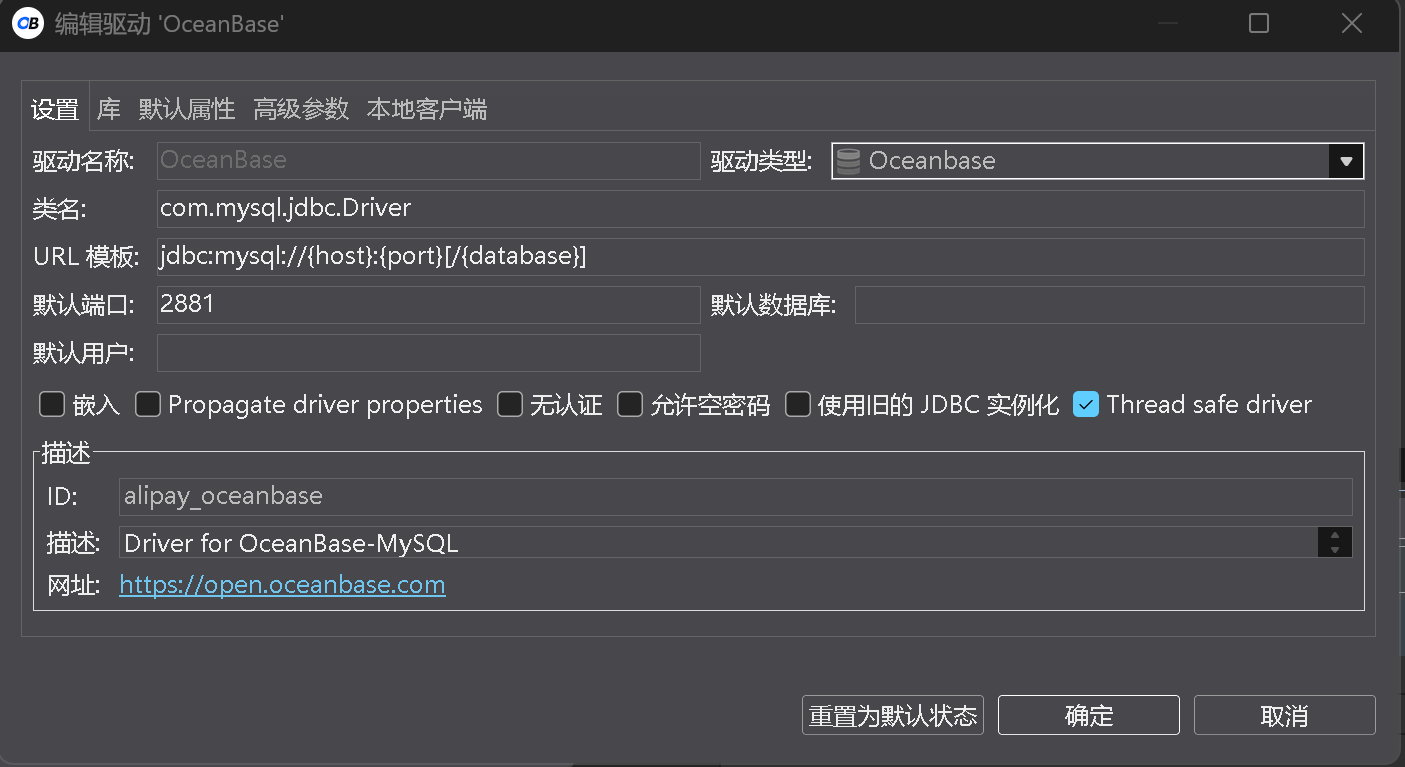
Task: Click the empty 默认数据库 field
Action: (x=1110, y=305)
